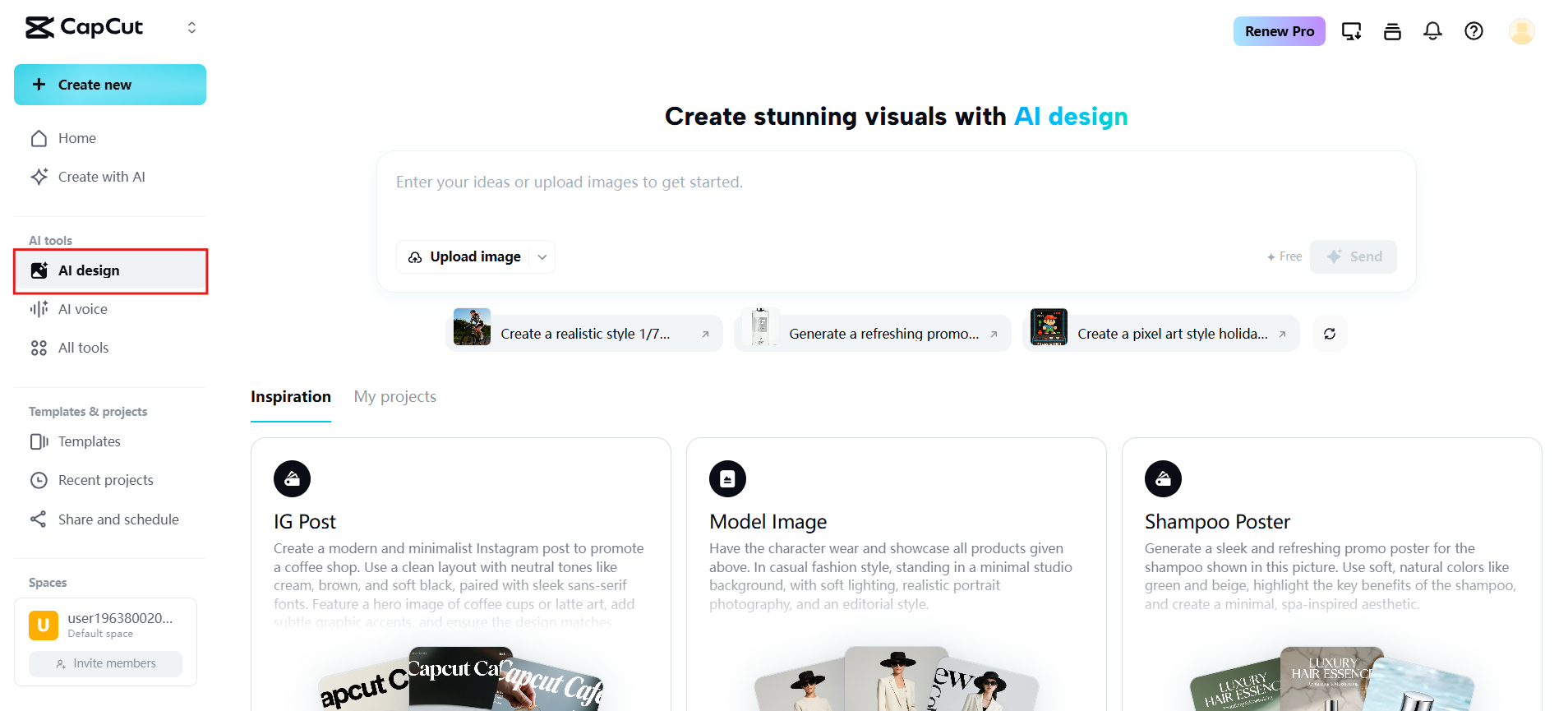
Task: Choose the realistic style suggestion chip
Action: tap(584, 333)
